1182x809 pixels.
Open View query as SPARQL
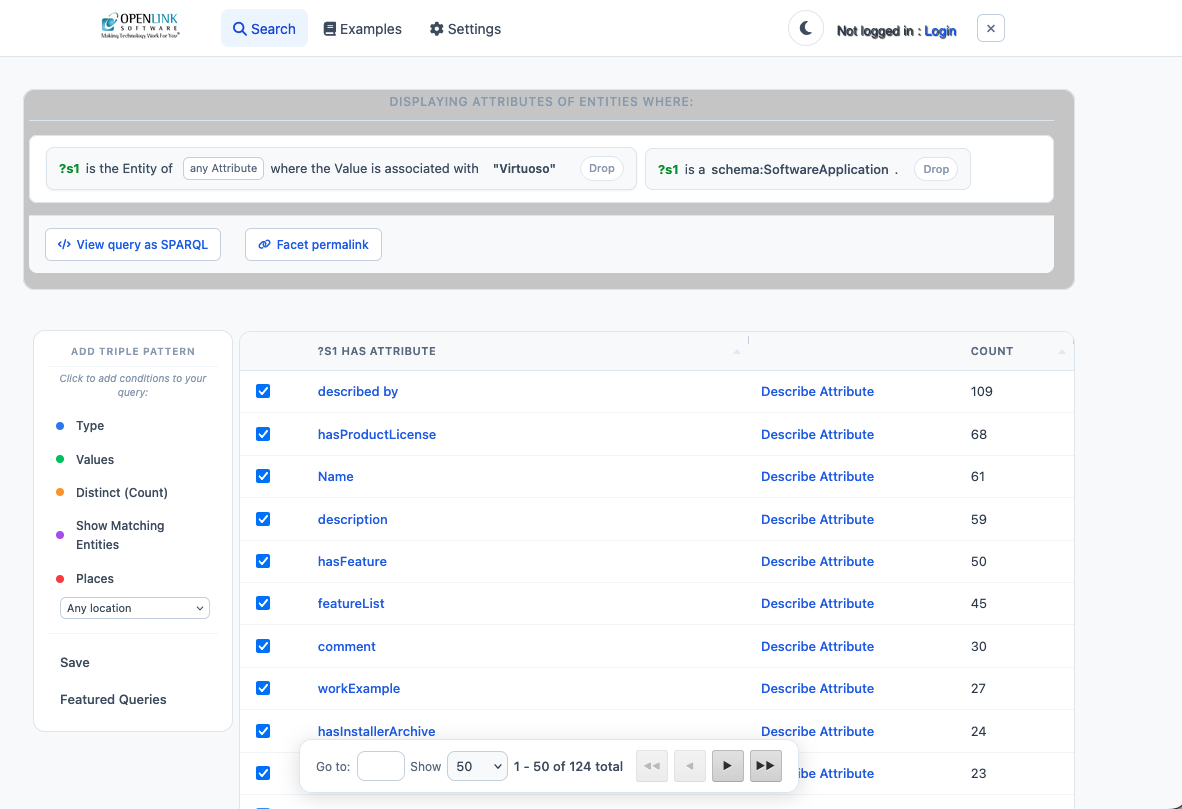(x=133, y=245)
